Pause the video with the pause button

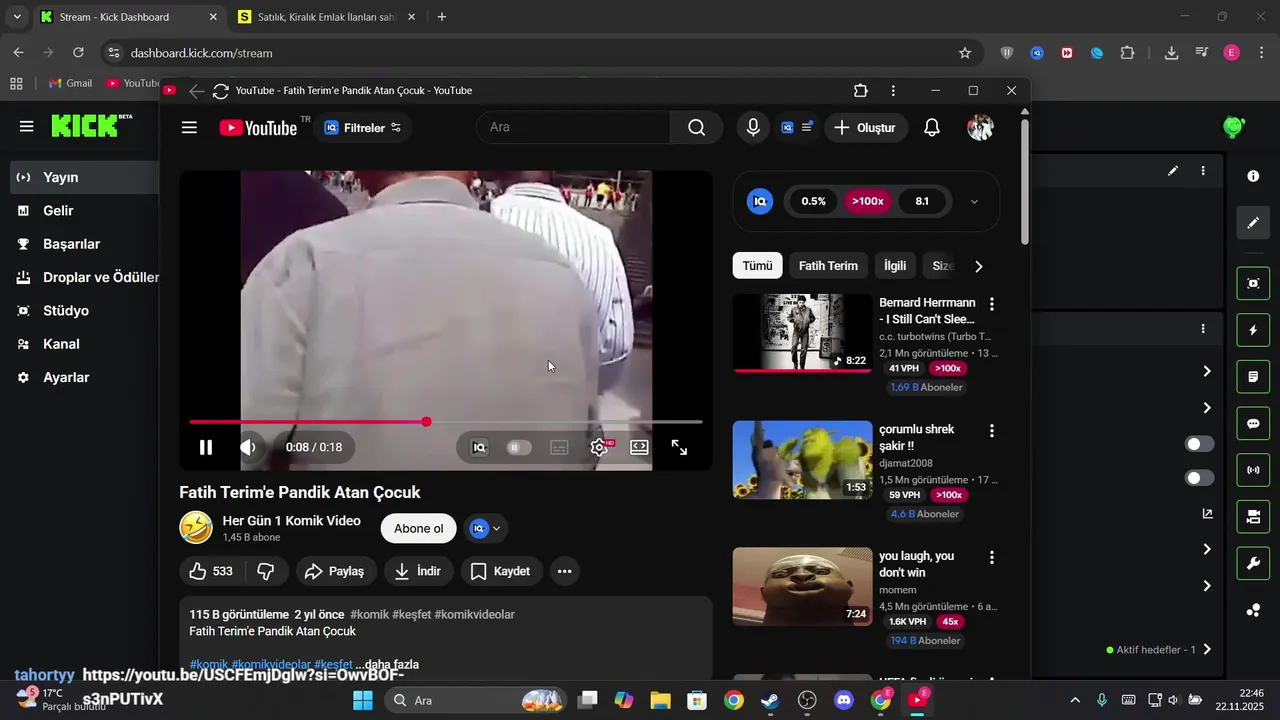(x=205, y=447)
